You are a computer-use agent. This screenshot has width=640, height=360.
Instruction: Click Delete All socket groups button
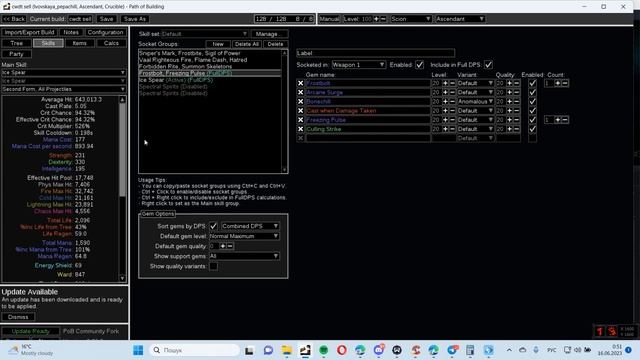[x=247, y=44]
